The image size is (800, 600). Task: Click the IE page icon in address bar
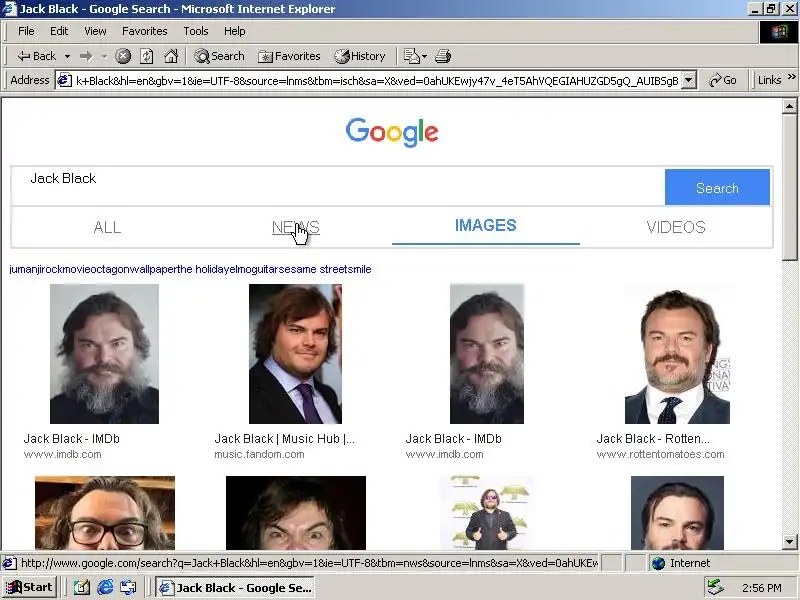[x=64, y=81]
